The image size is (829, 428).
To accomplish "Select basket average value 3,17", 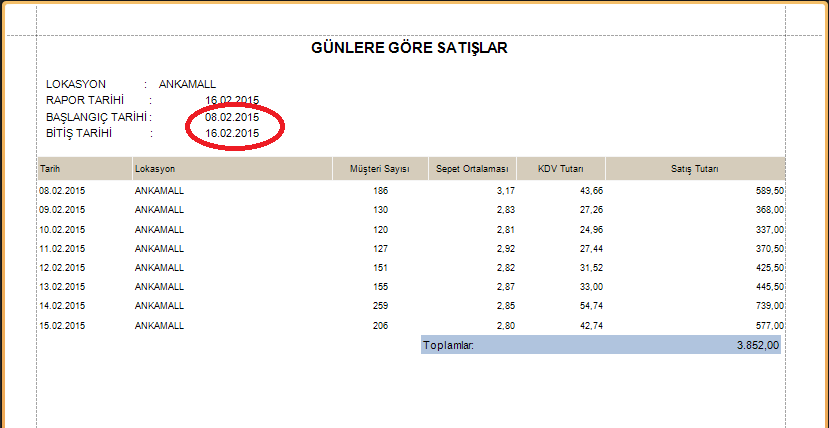I will click(505, 191).
